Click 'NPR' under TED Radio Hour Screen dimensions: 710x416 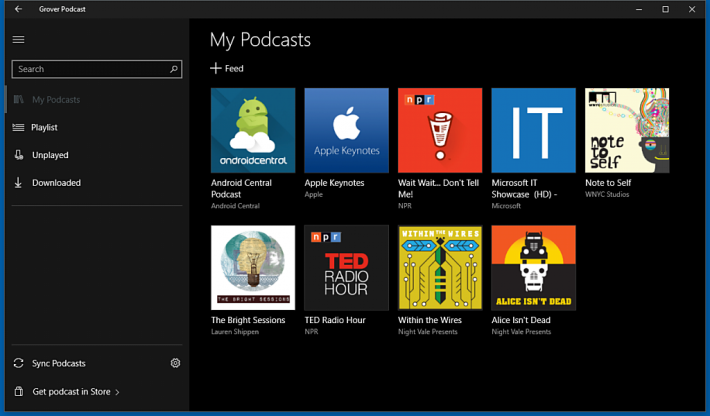click(312, 332)
